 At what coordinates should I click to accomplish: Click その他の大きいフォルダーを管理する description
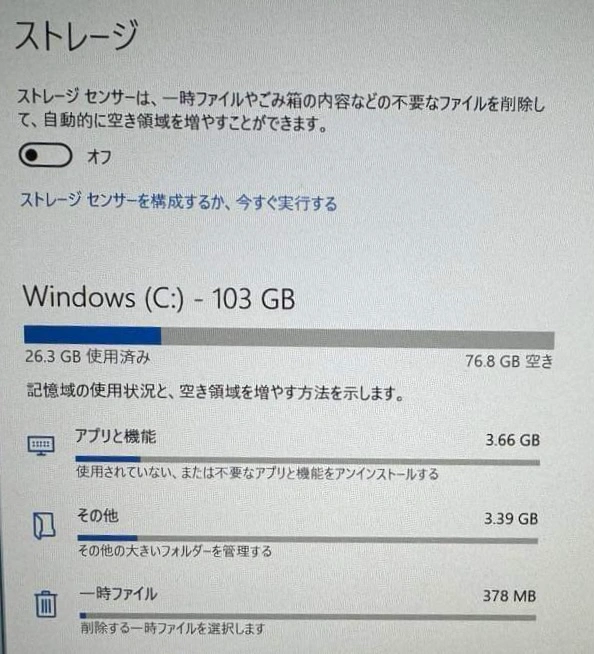coord(175,551)
